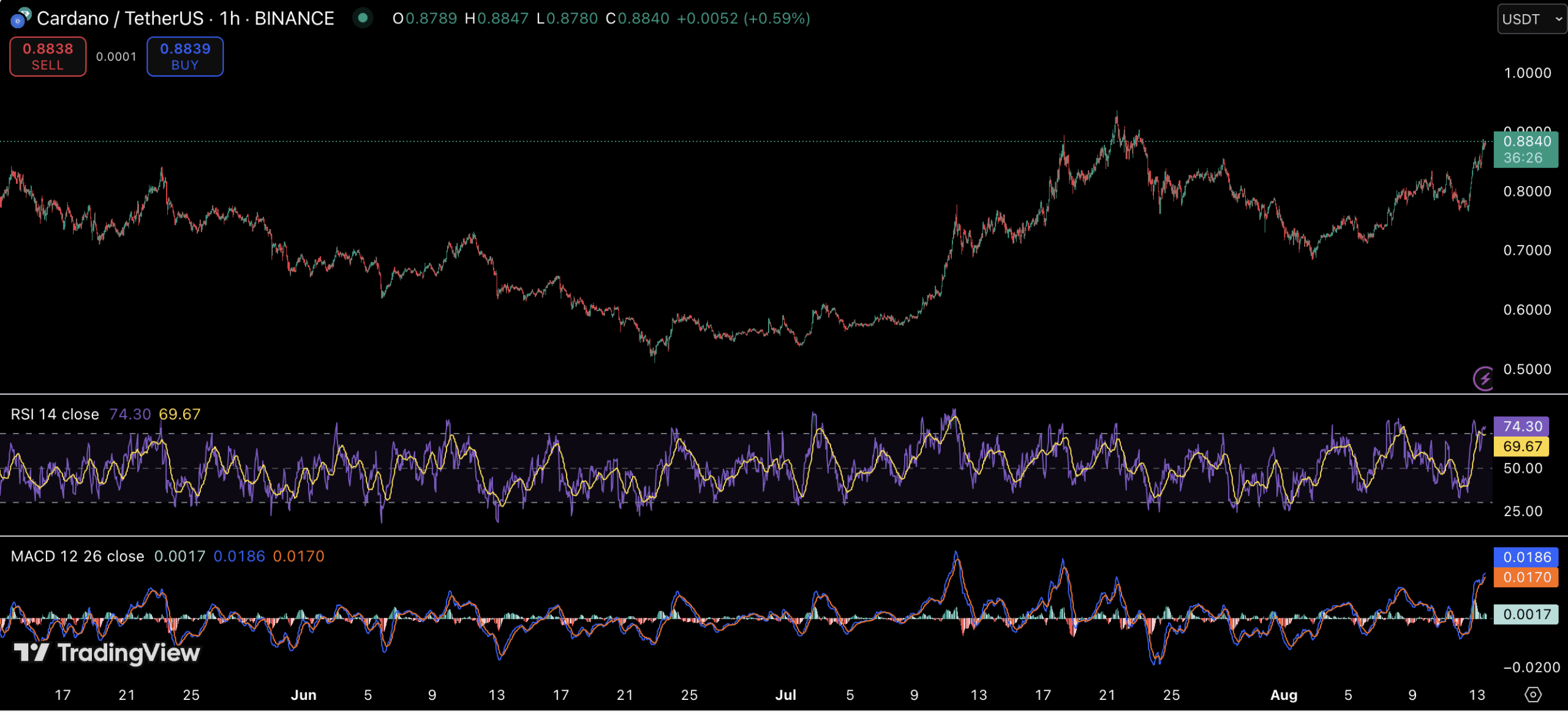Click the green market status dot
The width and height of the screenshot is (1568, 714).
(363, 18)
